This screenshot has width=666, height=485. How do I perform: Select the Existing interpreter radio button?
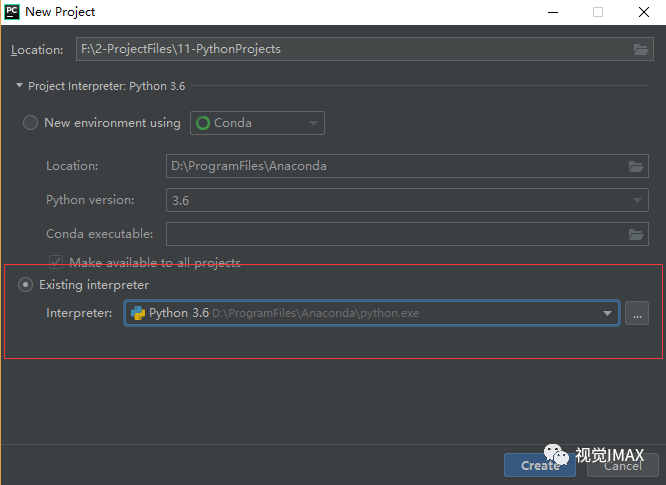click(x=25, y=285)
